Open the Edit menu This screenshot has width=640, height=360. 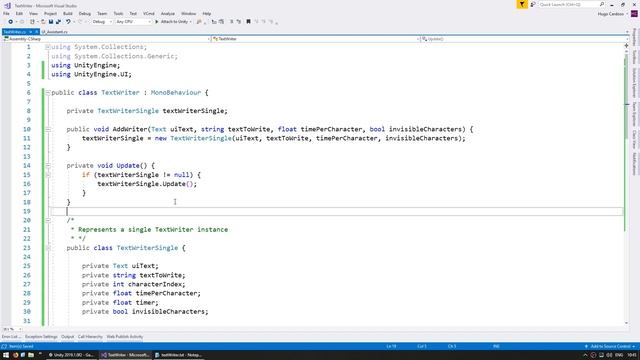coord(19,13)
